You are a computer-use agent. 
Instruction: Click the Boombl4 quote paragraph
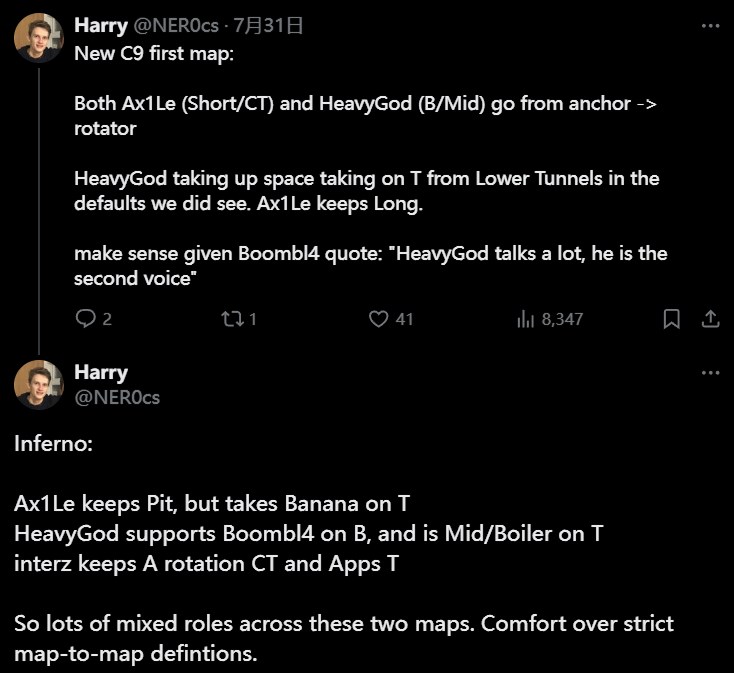(370, 266)
